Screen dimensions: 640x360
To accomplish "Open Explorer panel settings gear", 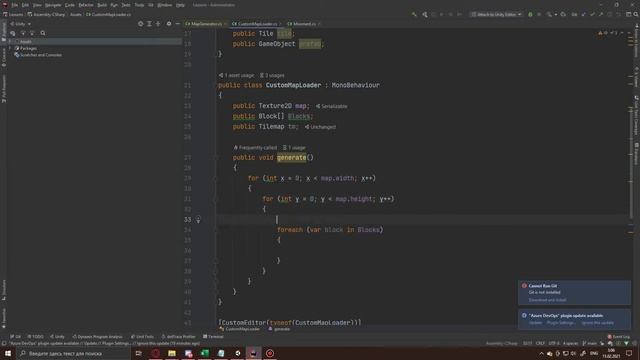I will point(169,24).
